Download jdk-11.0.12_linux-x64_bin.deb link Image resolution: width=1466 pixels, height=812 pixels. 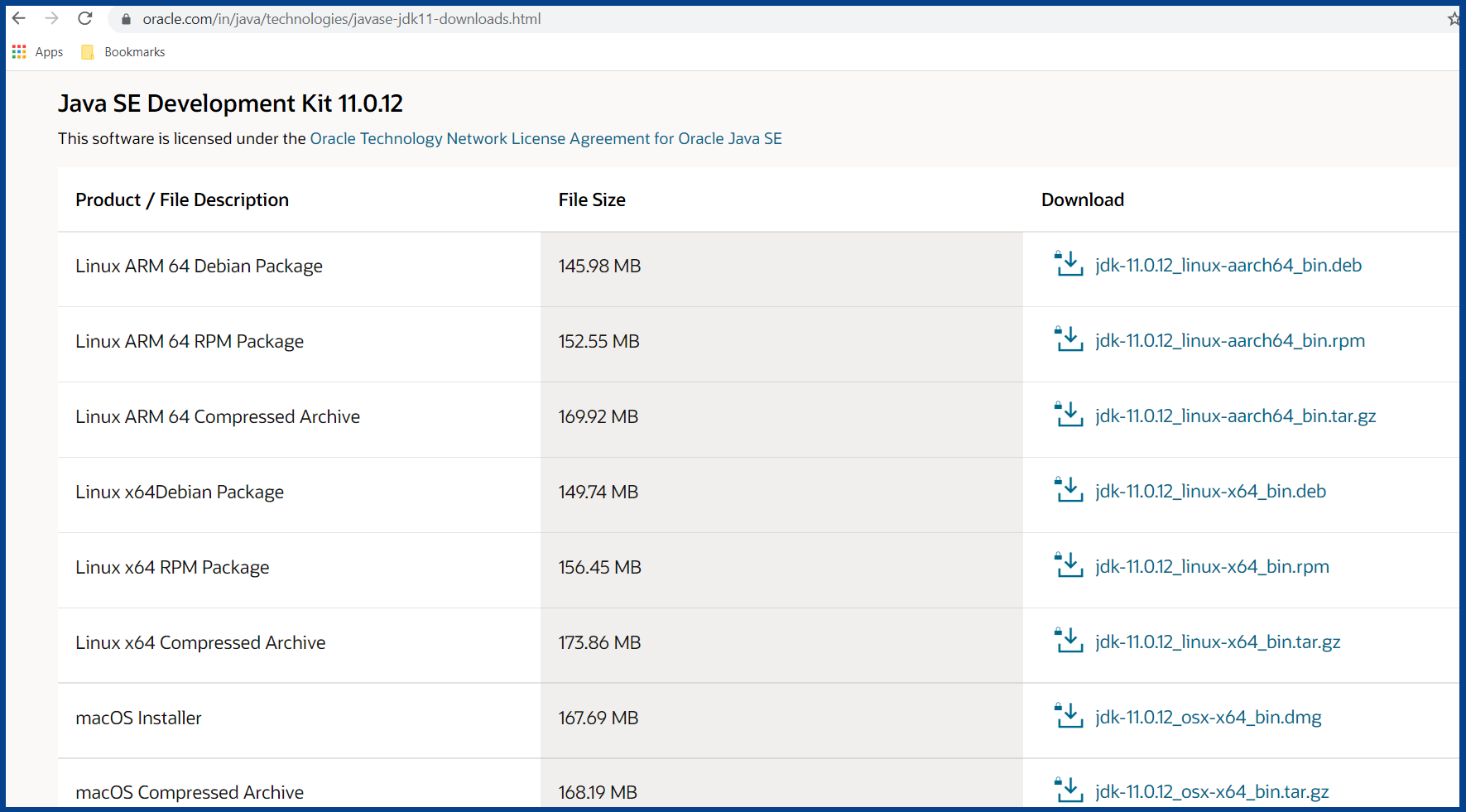pyautogui.click(x=1211, y=492)
